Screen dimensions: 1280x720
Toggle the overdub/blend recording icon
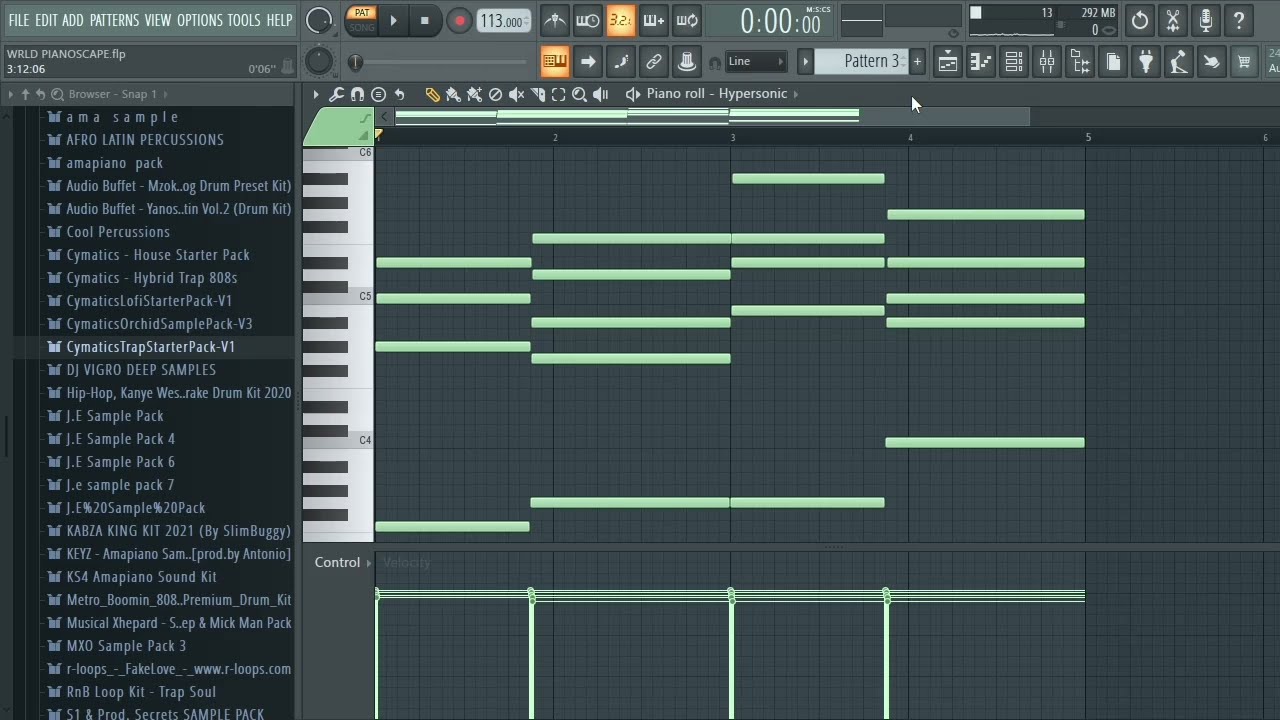point(653,20)
